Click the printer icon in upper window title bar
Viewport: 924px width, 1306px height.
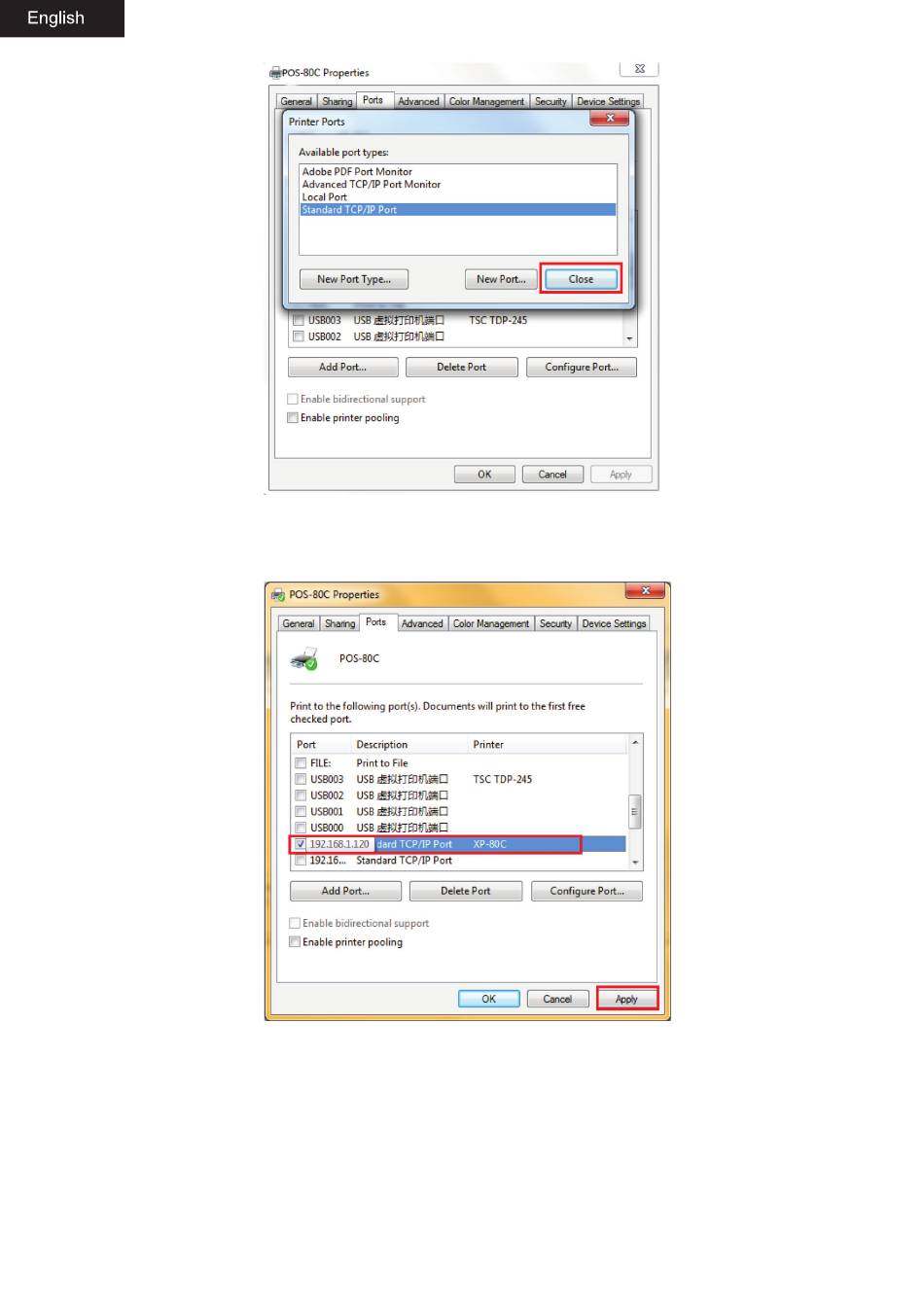point(275,72)
